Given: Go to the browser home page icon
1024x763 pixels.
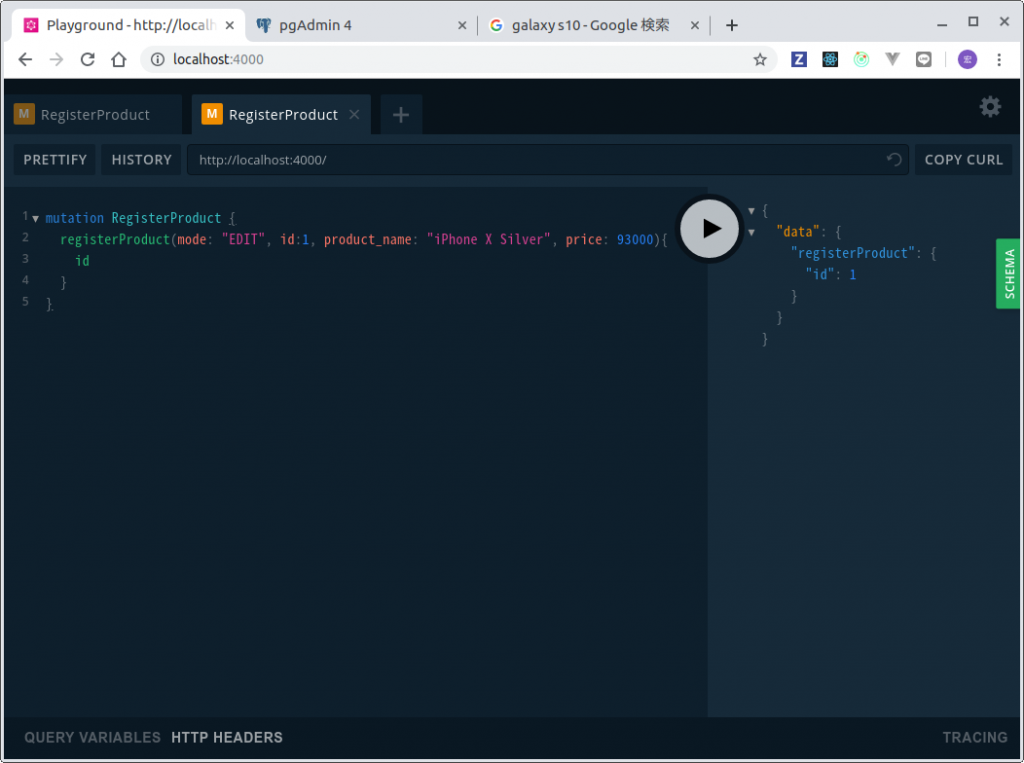Looking at the screenshot, I should tap(118, 60).
